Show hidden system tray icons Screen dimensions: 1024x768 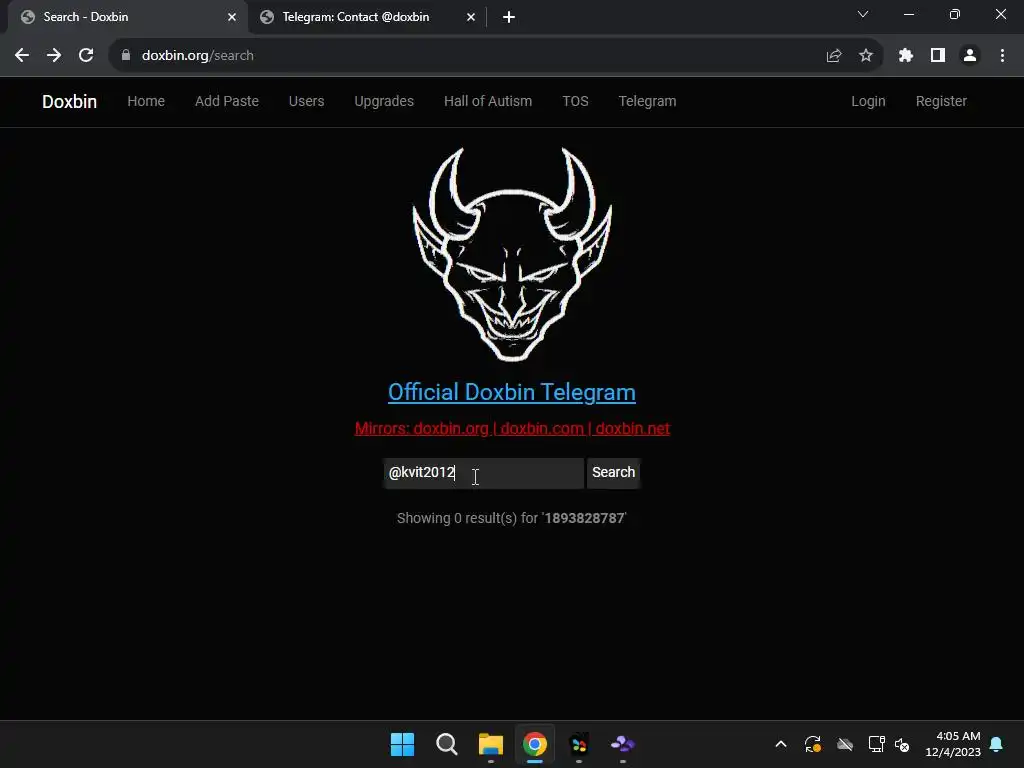[x=780, y=744]
